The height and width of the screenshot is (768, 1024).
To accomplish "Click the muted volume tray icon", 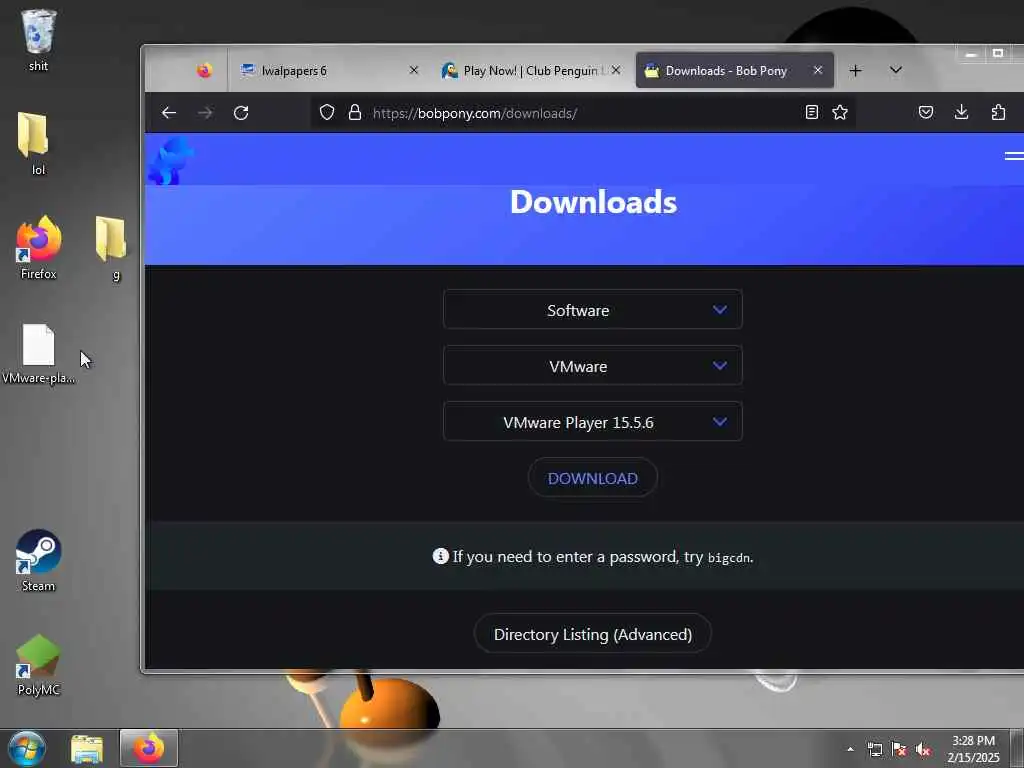I will pyautogui.click(x=923, y=749).
